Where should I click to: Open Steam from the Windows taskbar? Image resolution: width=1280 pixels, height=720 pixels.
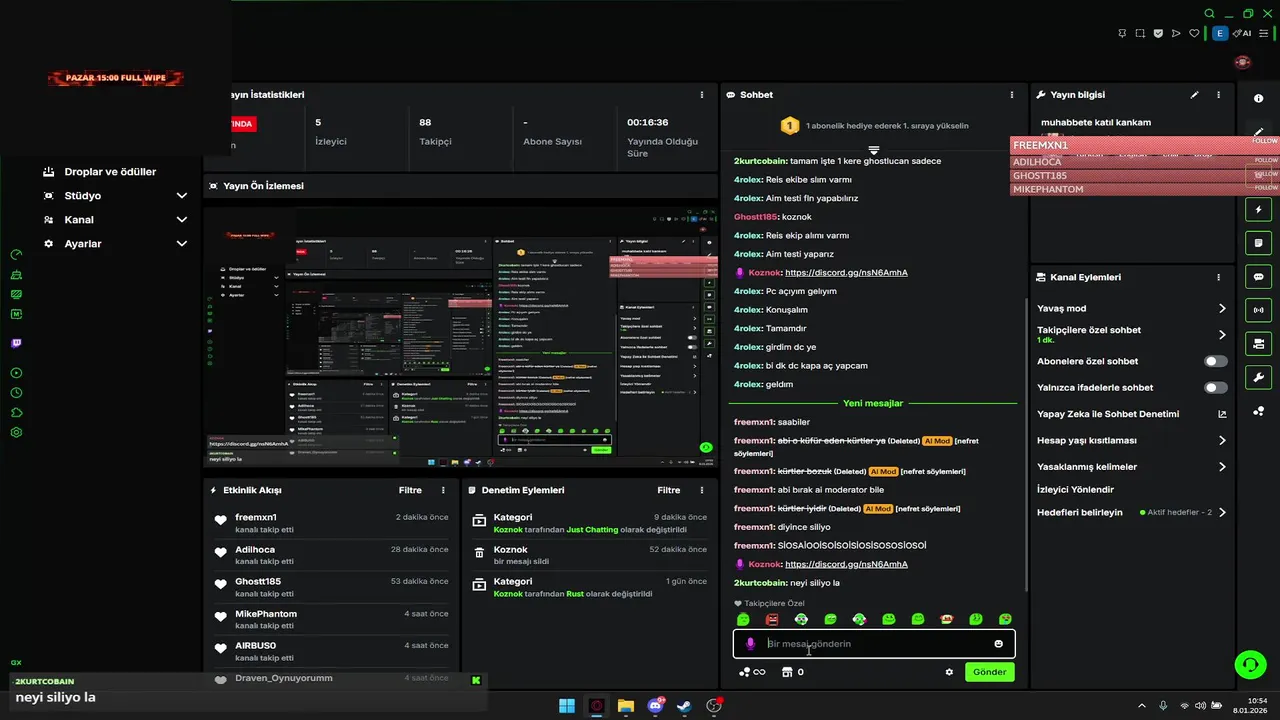click(x=685, y=706)
